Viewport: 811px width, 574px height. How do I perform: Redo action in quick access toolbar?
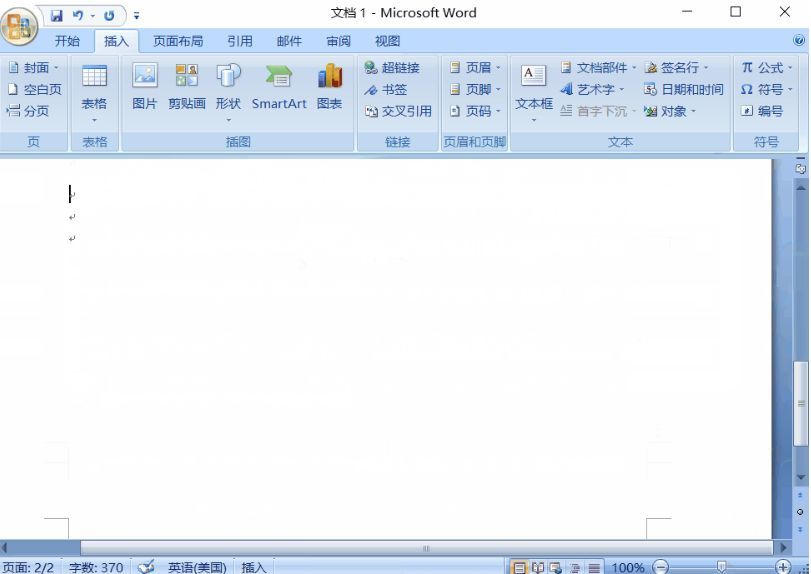pyautogui.click(x=109, y=16)
